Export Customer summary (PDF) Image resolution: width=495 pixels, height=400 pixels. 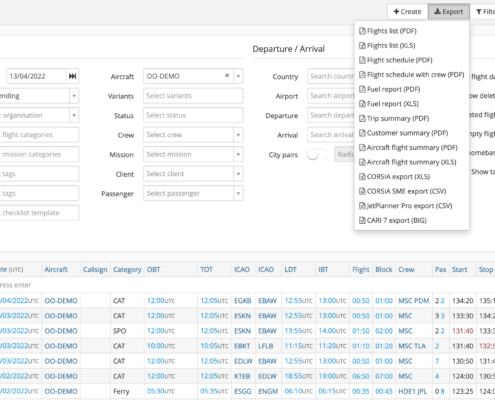click(x=403, y=133)
